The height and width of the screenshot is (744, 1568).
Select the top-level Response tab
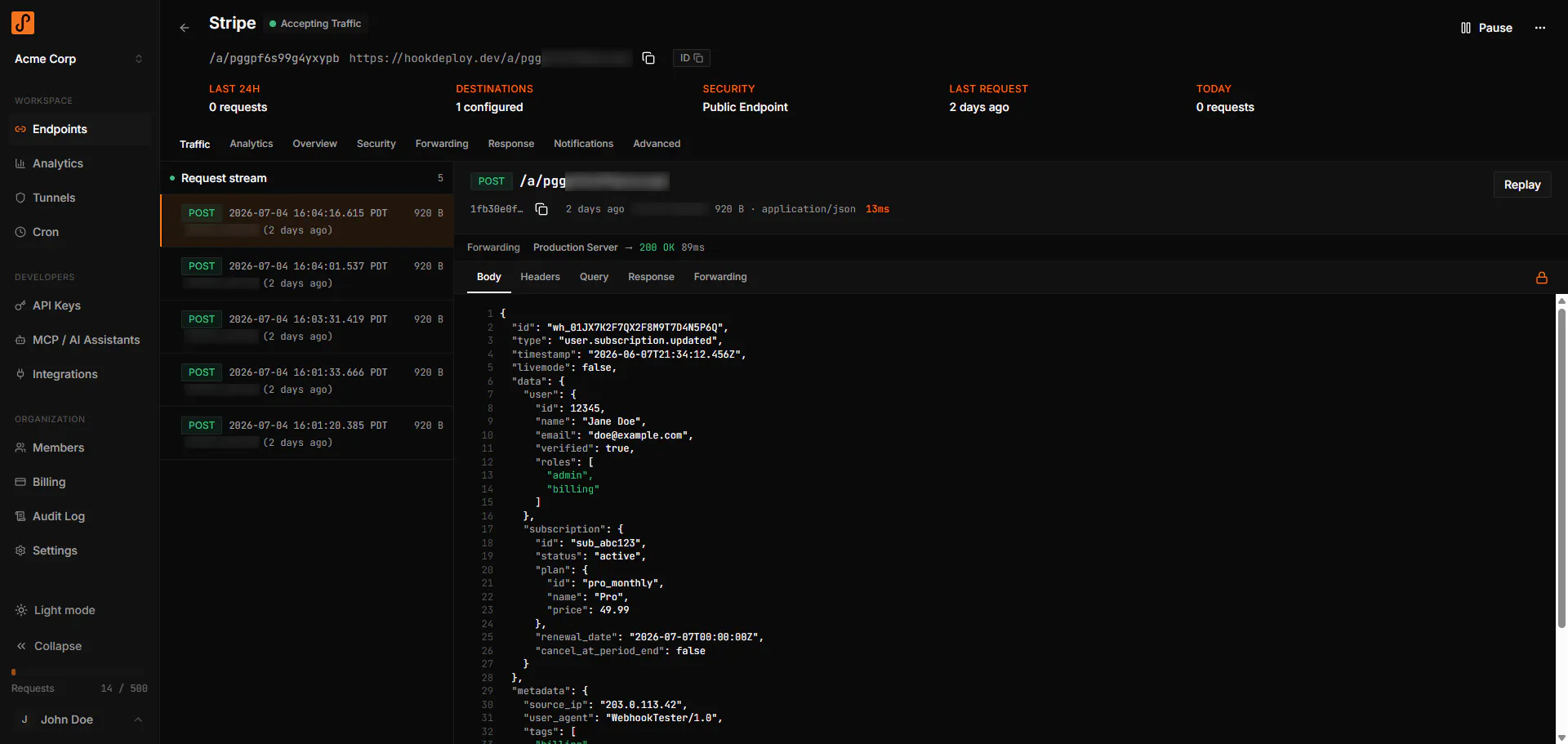pyautogui.click(x=511, y=144)
